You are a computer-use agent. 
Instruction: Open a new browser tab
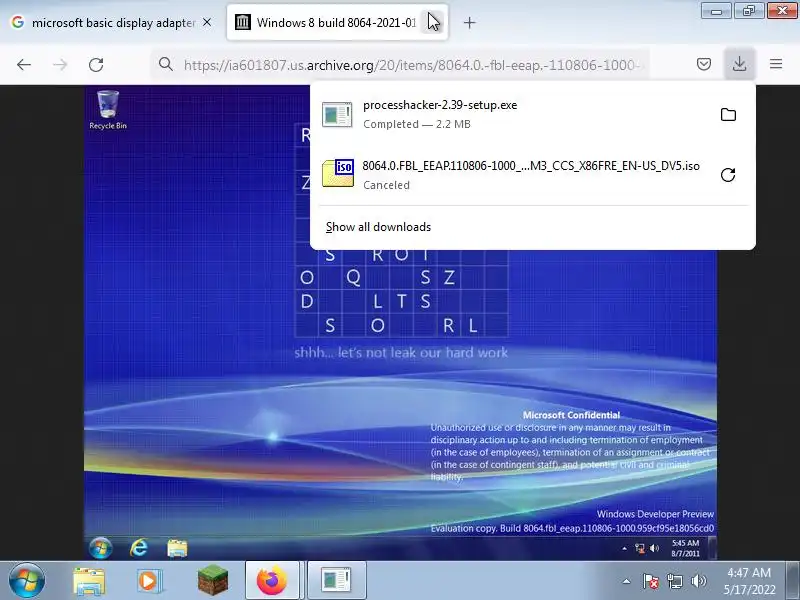point(469,22)
